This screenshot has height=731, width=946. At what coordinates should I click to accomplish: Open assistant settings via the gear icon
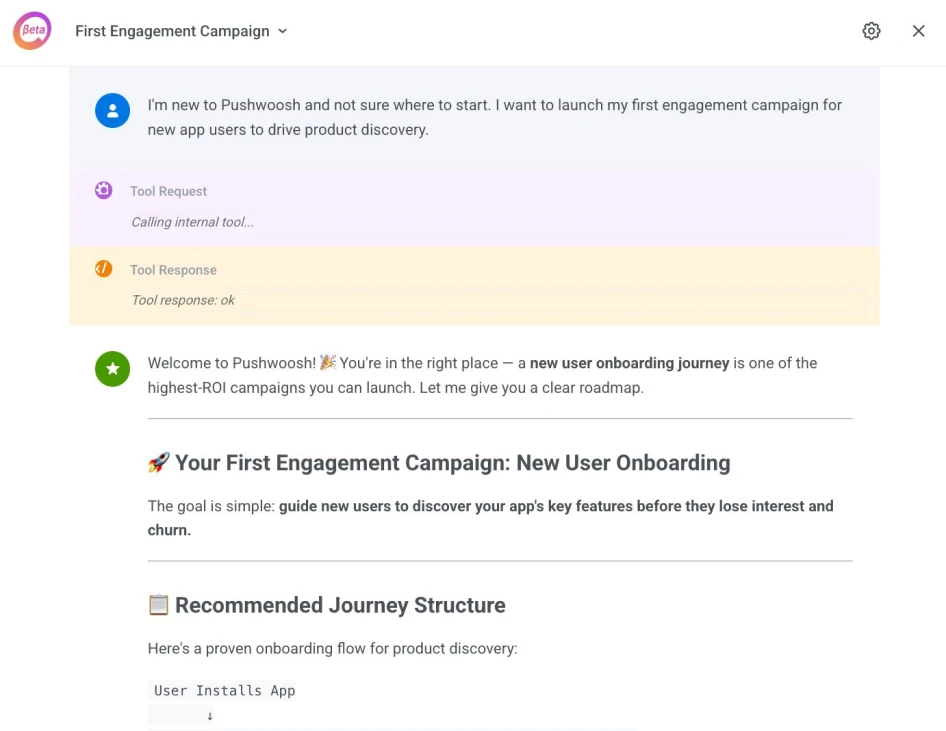[x=871, y=31]
